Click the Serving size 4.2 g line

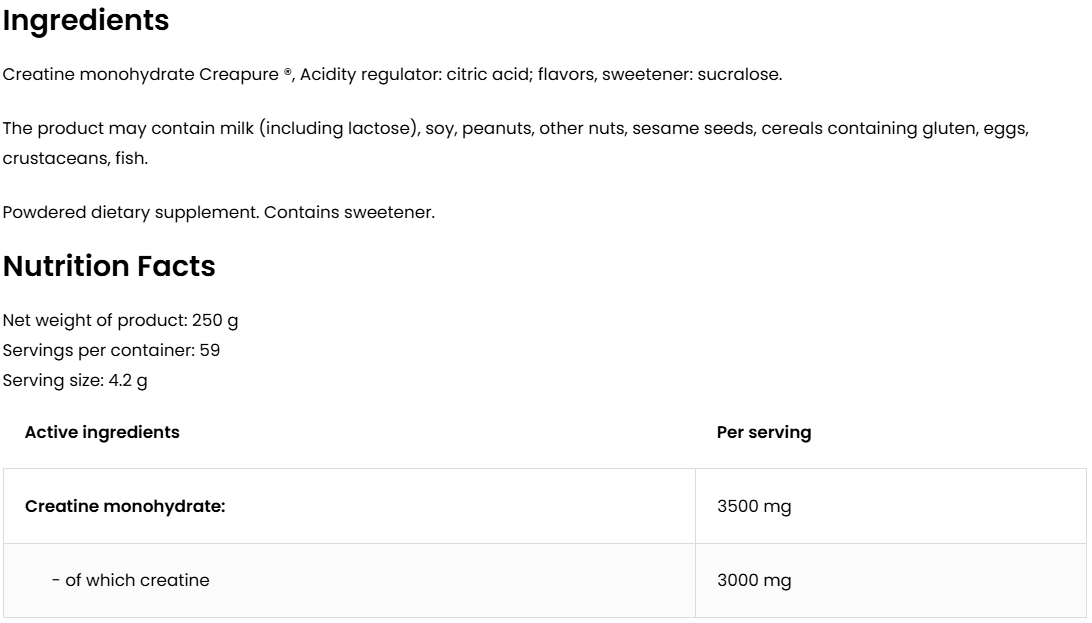76,381
